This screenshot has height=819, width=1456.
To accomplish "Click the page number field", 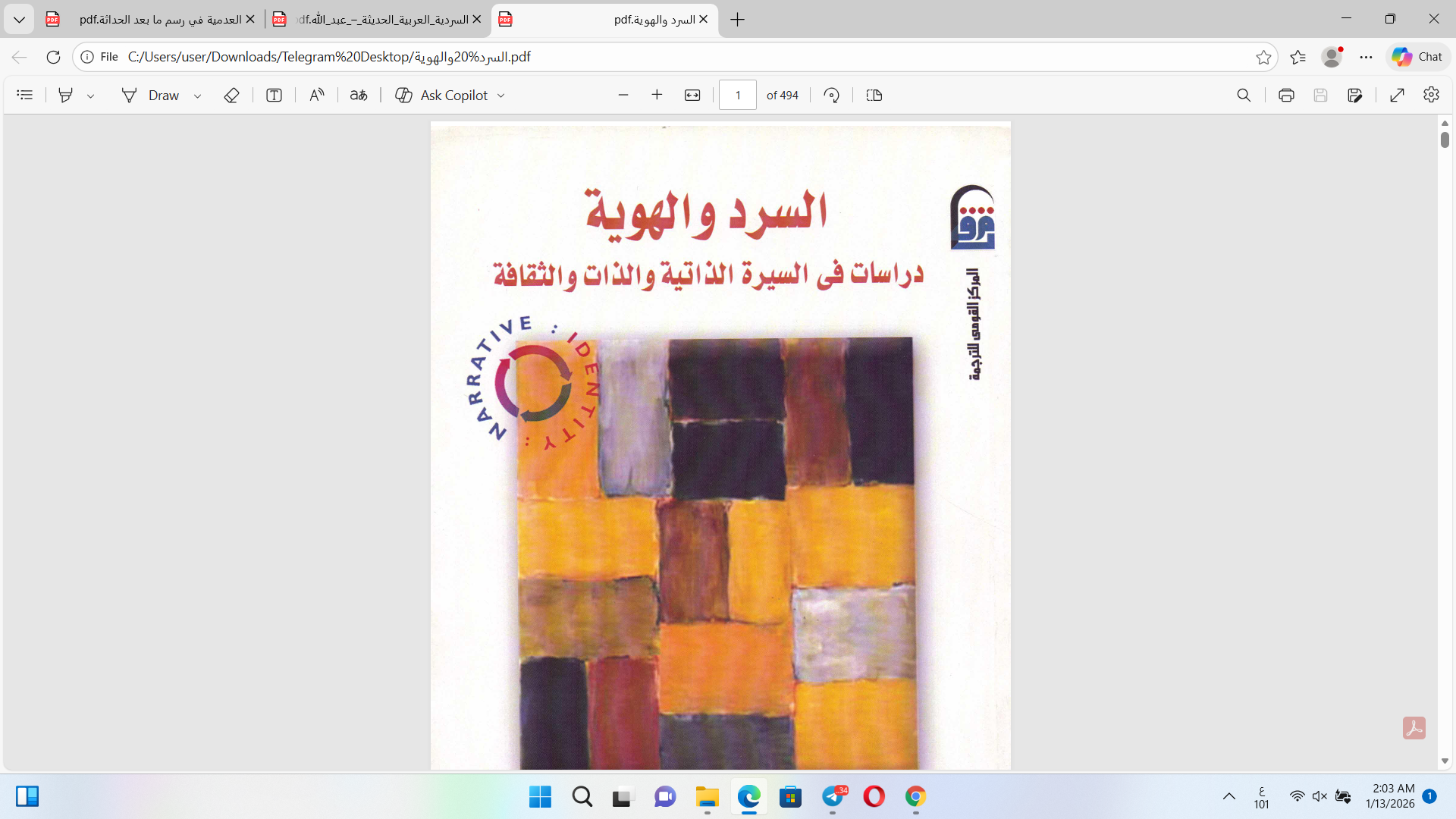I will click(x=738, y=95).
